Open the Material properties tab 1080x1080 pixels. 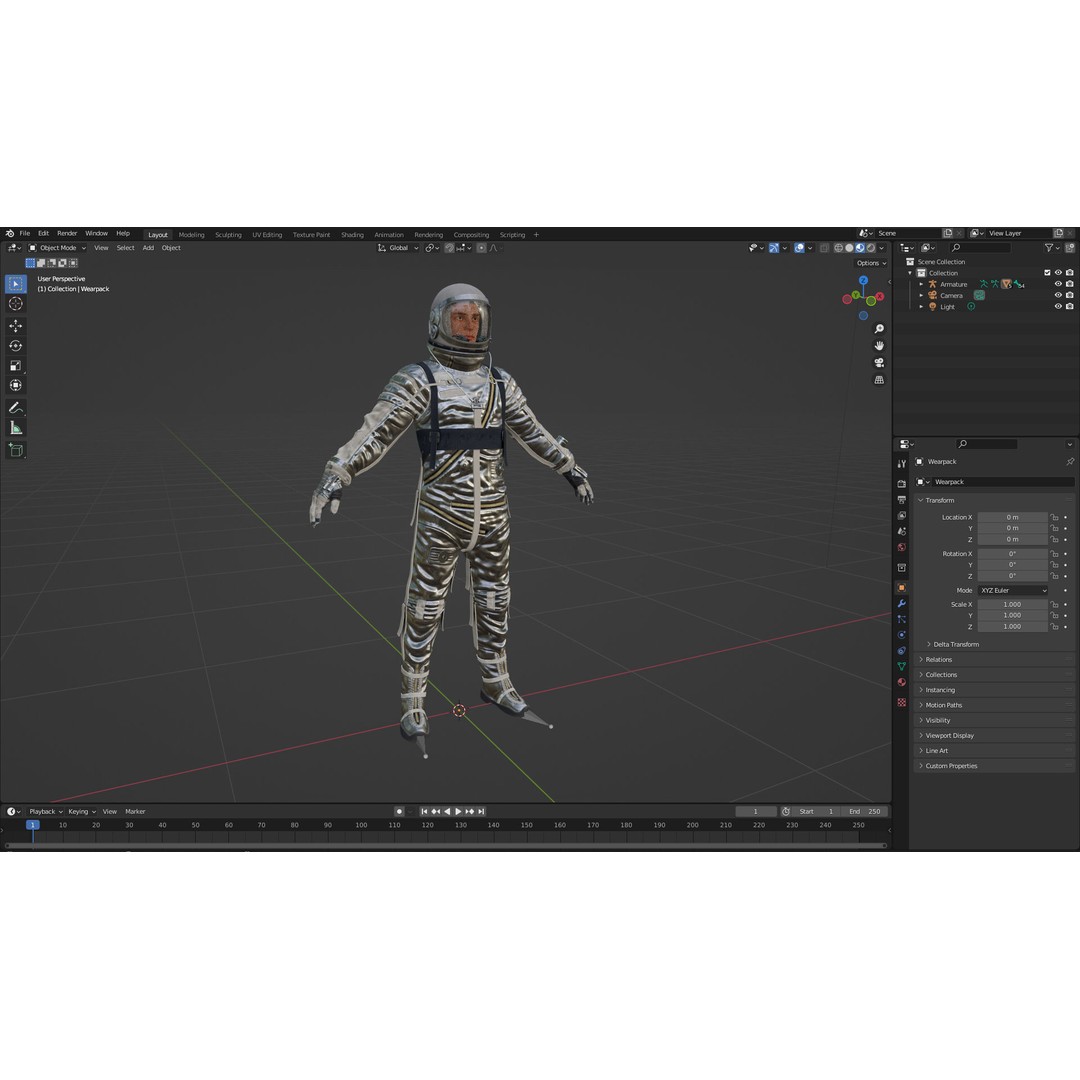[x=901, y=682]
